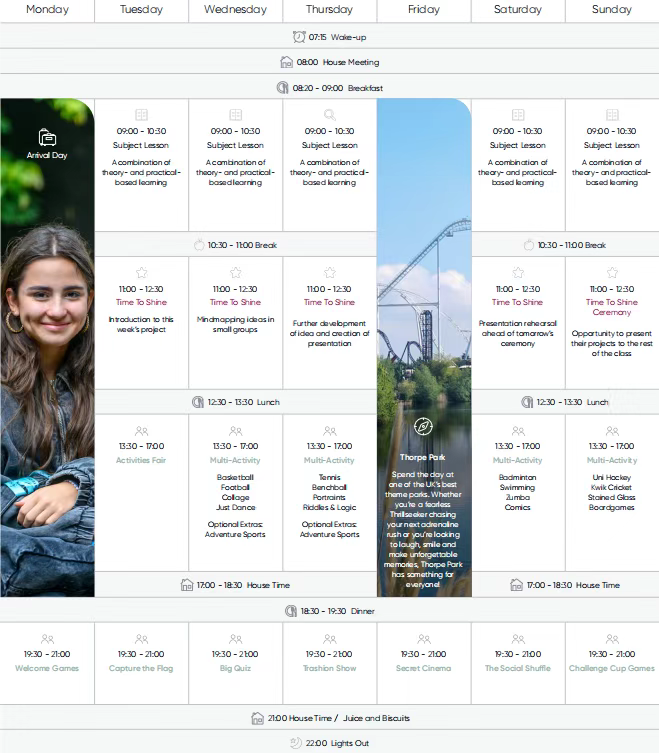Open the Challenge Cup Games activity

612,668
